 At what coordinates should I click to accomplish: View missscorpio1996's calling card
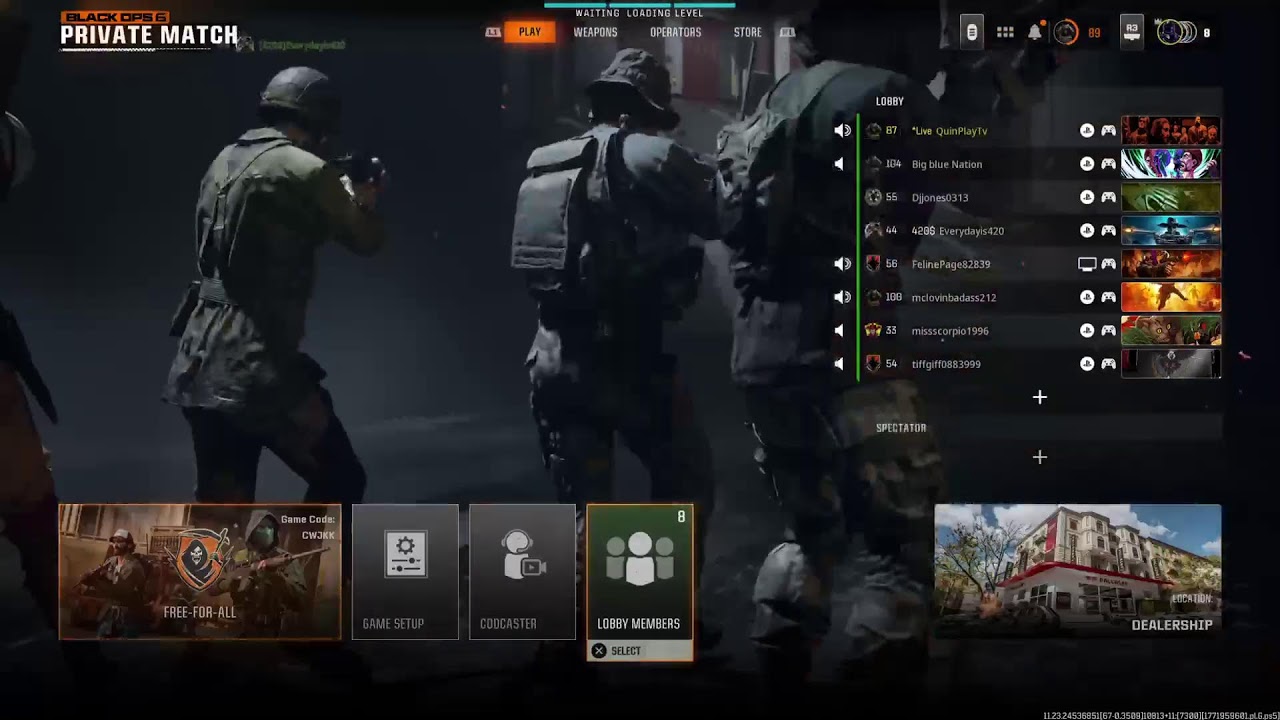(x=1171, y=331)
